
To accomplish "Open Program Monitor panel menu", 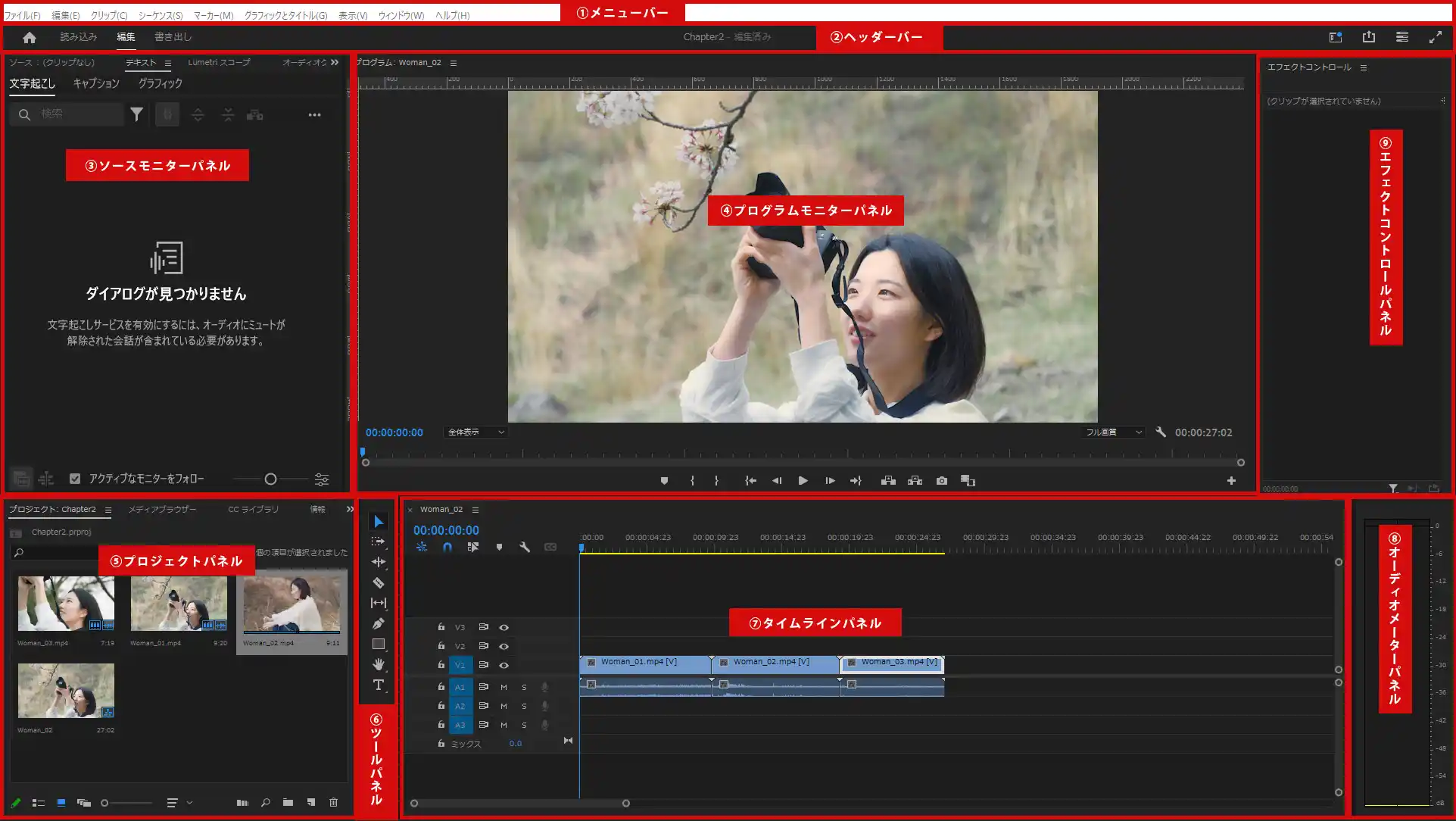I will pyautogui.click(x=454, y=63).
